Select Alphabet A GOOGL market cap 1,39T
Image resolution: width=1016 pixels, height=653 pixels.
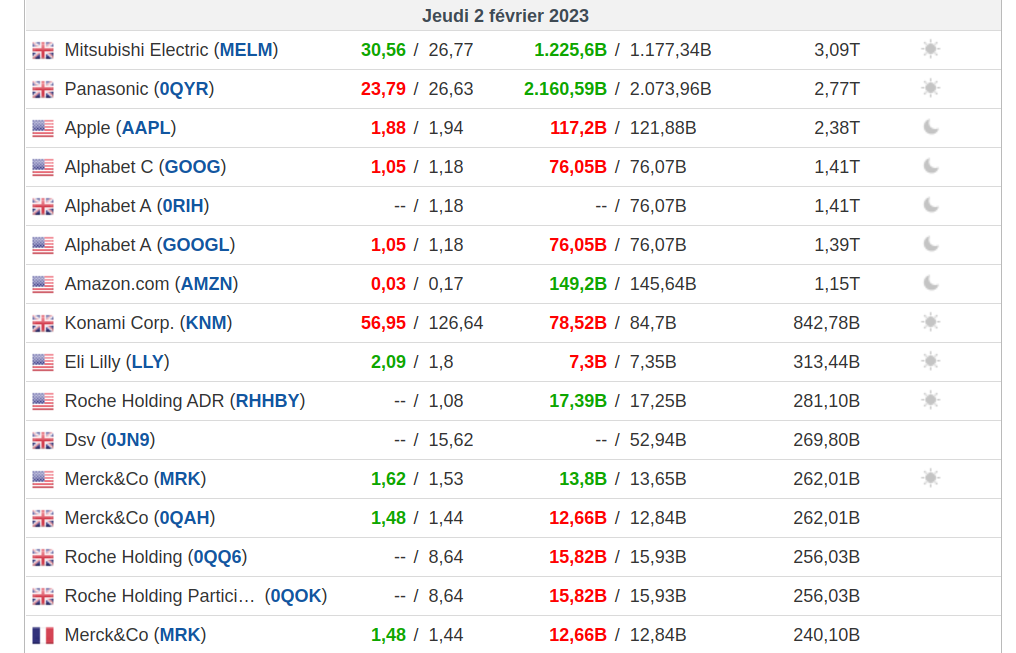[x=837, y=245]
